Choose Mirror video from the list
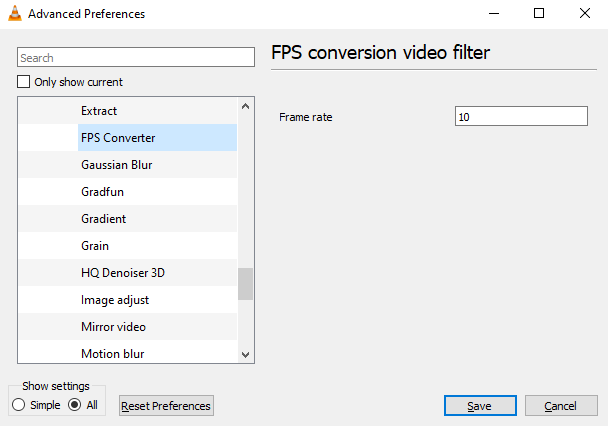Screen dimensions: 608x426 click(113, 327)
